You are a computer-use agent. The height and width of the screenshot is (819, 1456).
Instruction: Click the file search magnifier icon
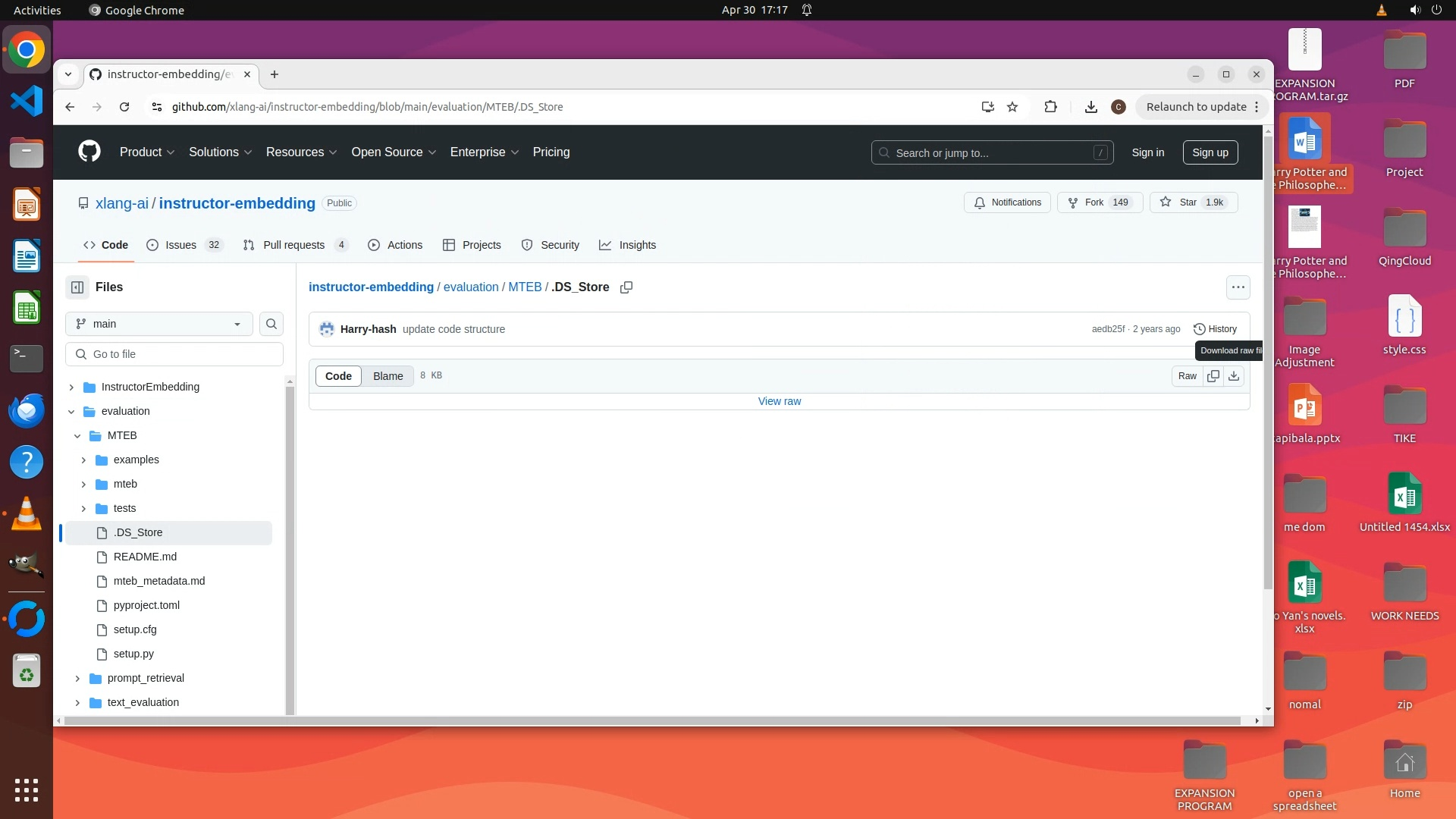271,324
